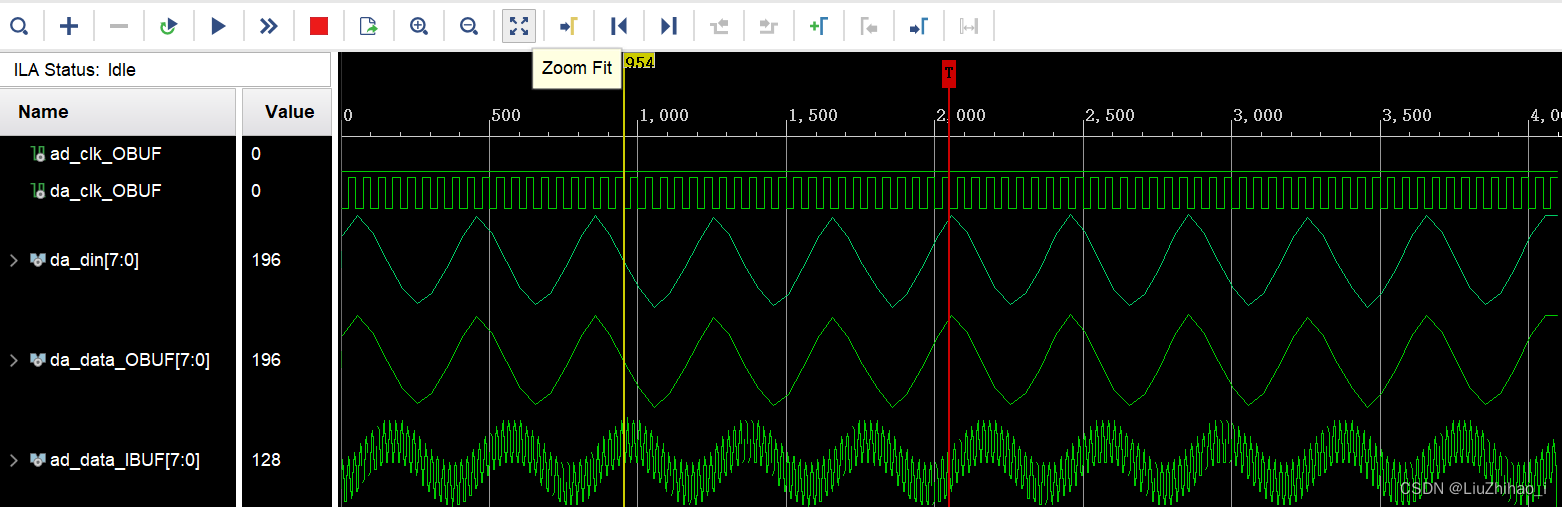The image size is (1562, 507).
Task: Click the 3,000 mark on time ruler
Action: [1258, 116]
